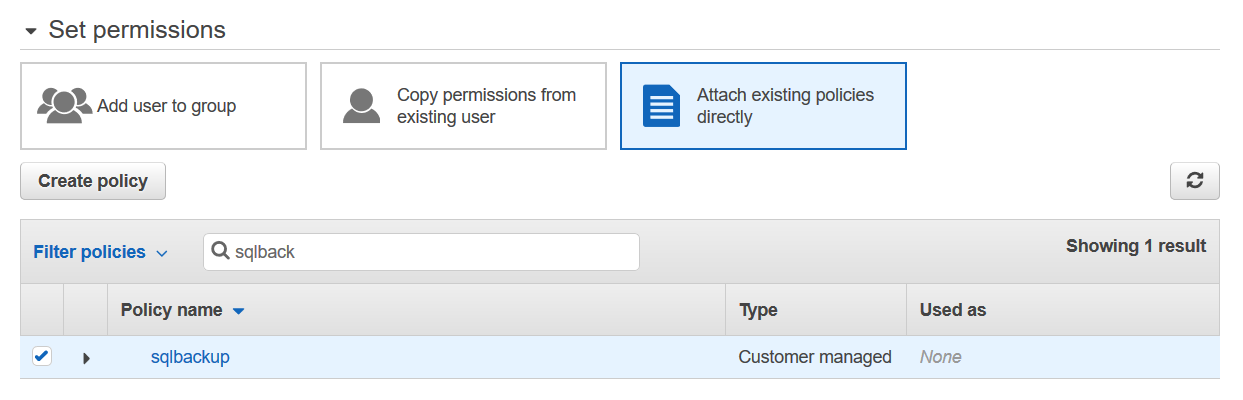
Task: Click the Customer managed type cell
Action: tap(814, 357)
